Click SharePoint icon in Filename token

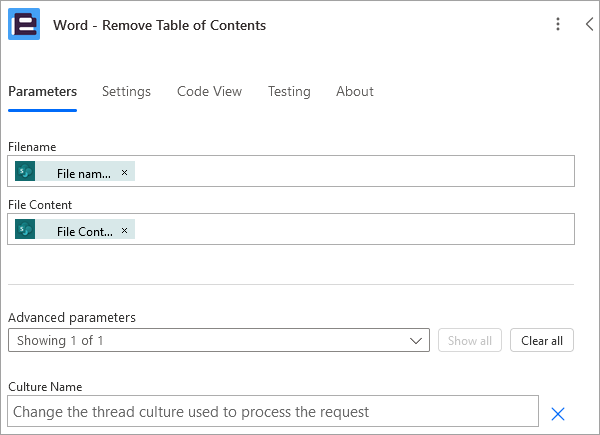pyautogui.click(x=25, y=171)
